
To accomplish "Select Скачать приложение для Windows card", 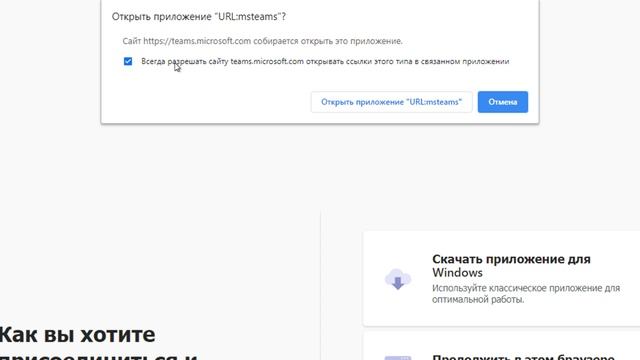I will 502,279.
